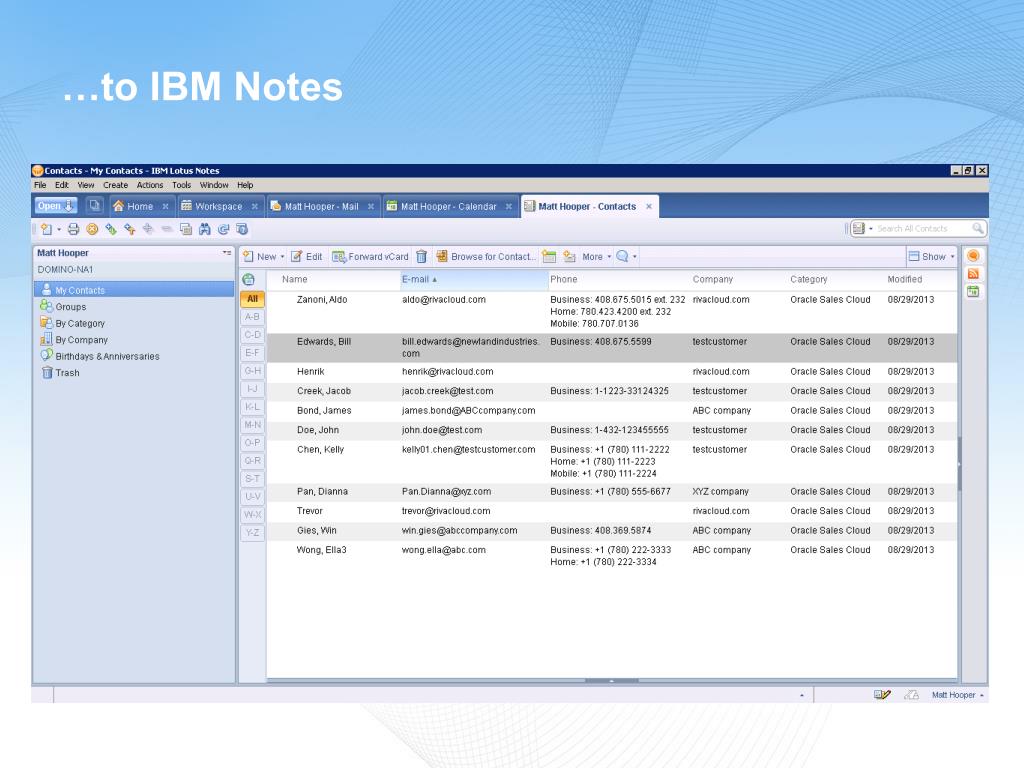This screenshot has height=768, width=1024.
Task: Select the A-B alphabet index filter
Action: pyautogui.click(x=252, y=317)
